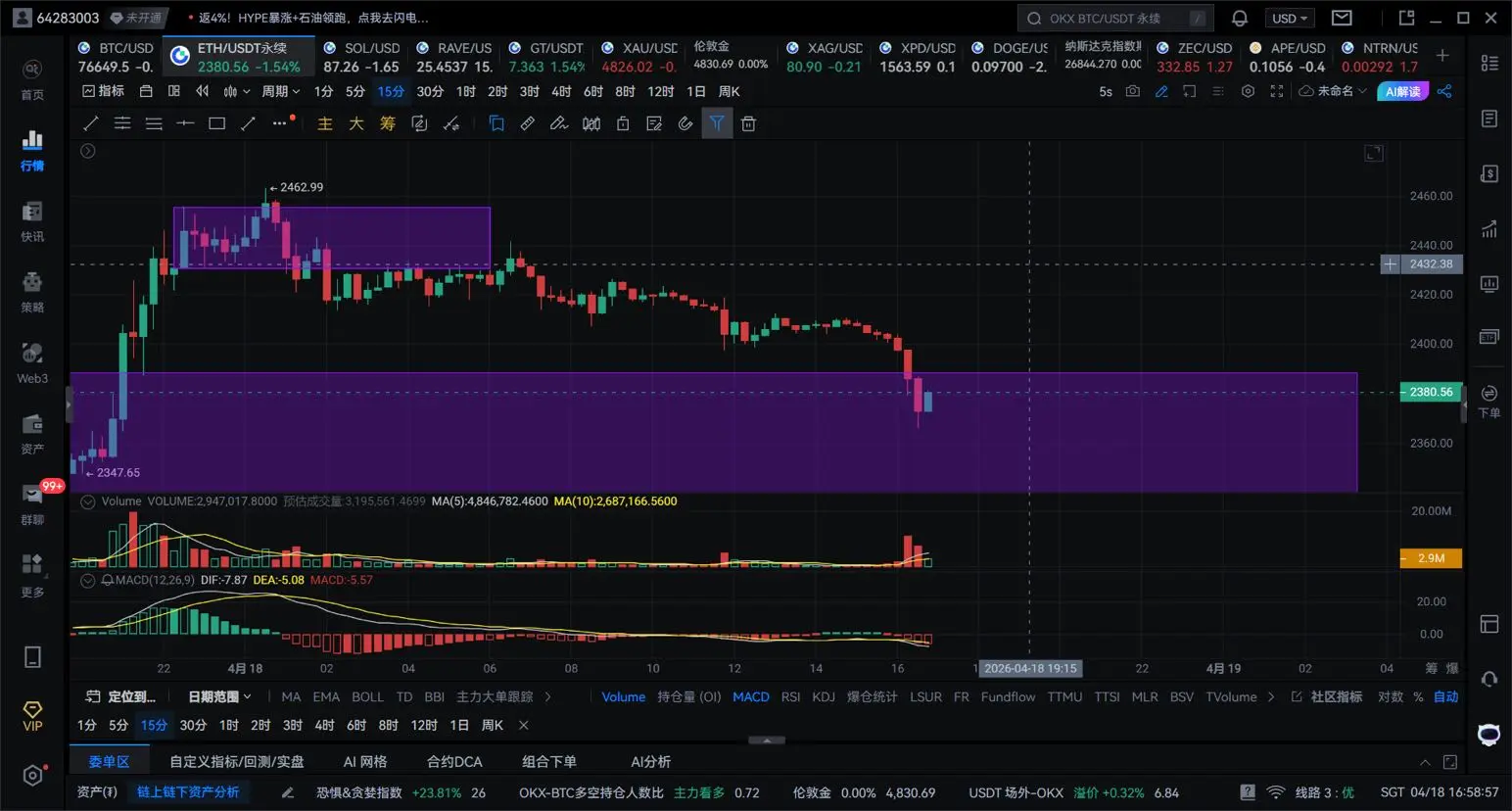Screen dimensions: 1512x811
Task: Open the 资产 assets sidebar section
Action: tap(32, 434)
